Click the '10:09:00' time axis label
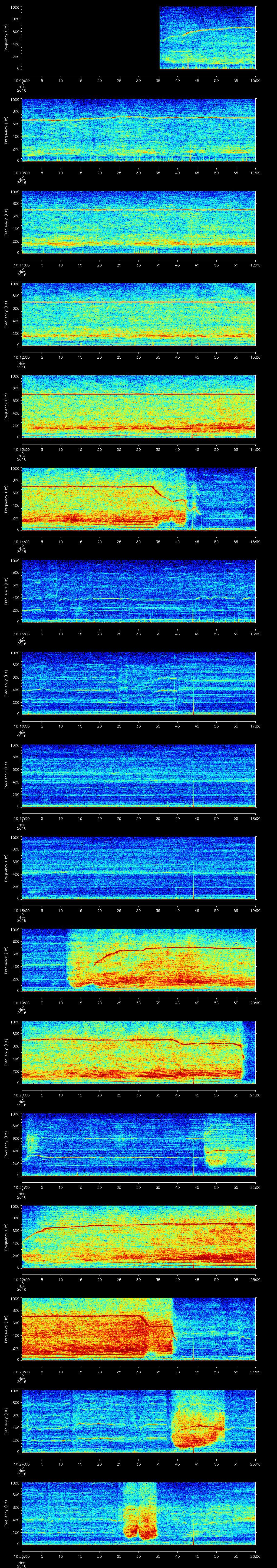The width and height of the screenshot is (277, 1568). 22,80
